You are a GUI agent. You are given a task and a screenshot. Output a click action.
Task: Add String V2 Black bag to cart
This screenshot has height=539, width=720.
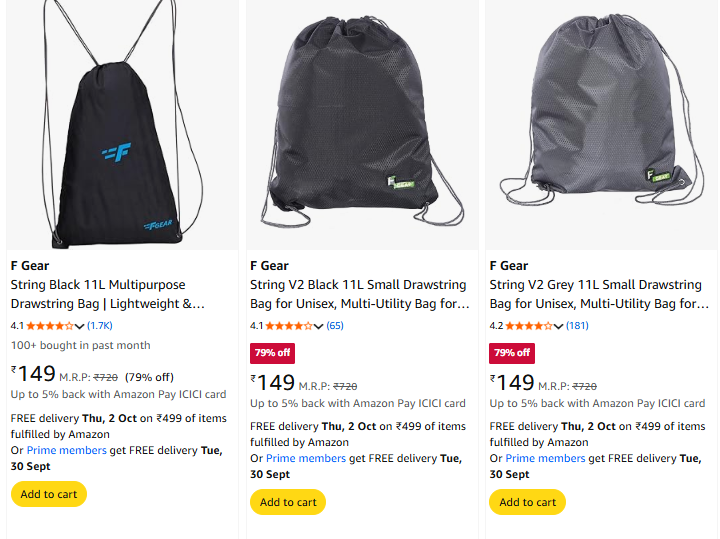[x=288, y=502]
